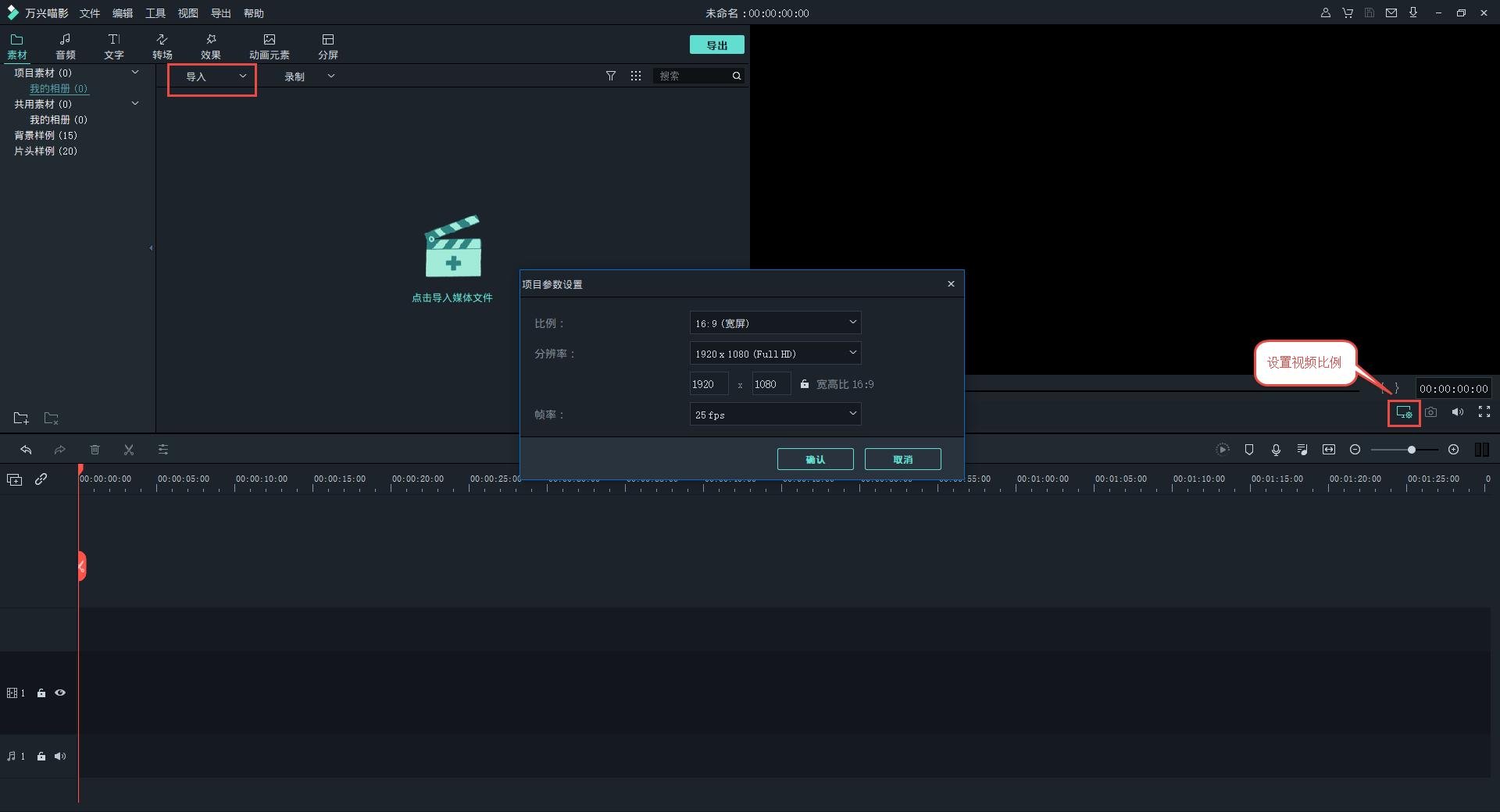Click the width input field showing 1920
1500x812 pixels.
coord(709,384)
